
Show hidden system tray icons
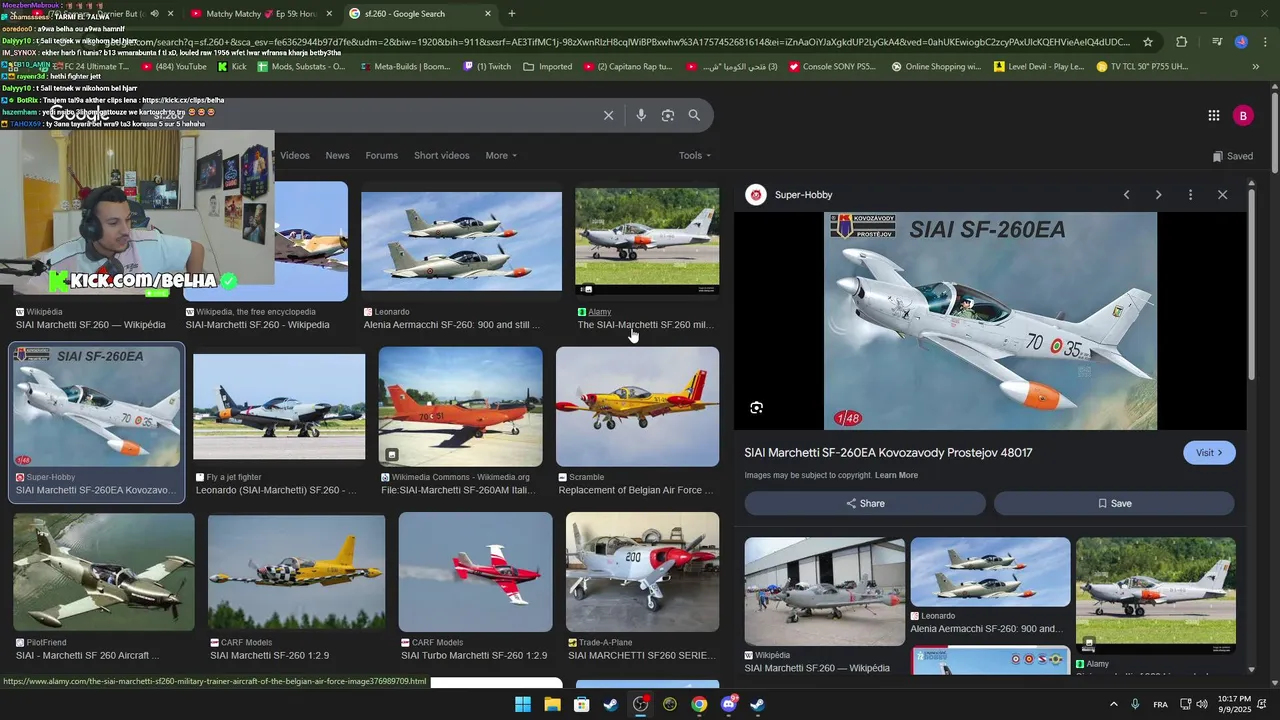click(x=1113, y=704)
